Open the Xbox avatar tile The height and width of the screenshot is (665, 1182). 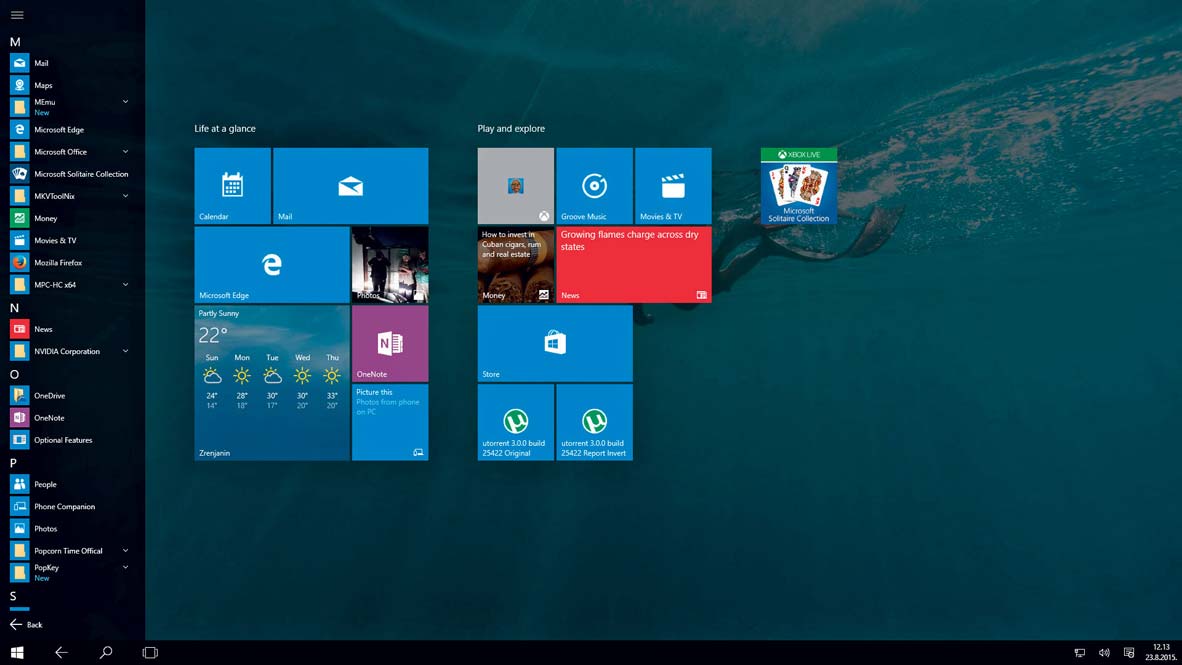516,185
